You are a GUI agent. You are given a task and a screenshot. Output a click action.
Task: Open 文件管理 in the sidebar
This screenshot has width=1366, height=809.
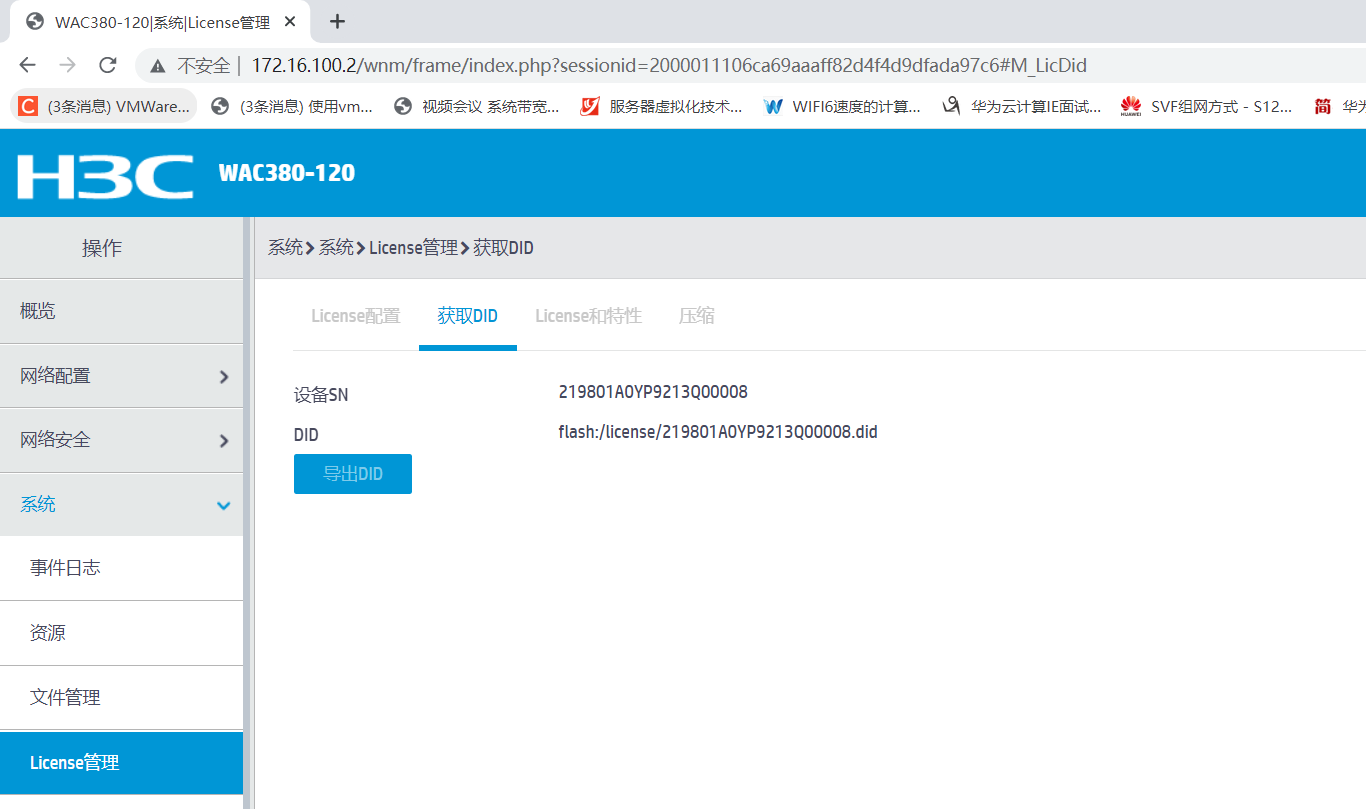[x=121, y=697]
